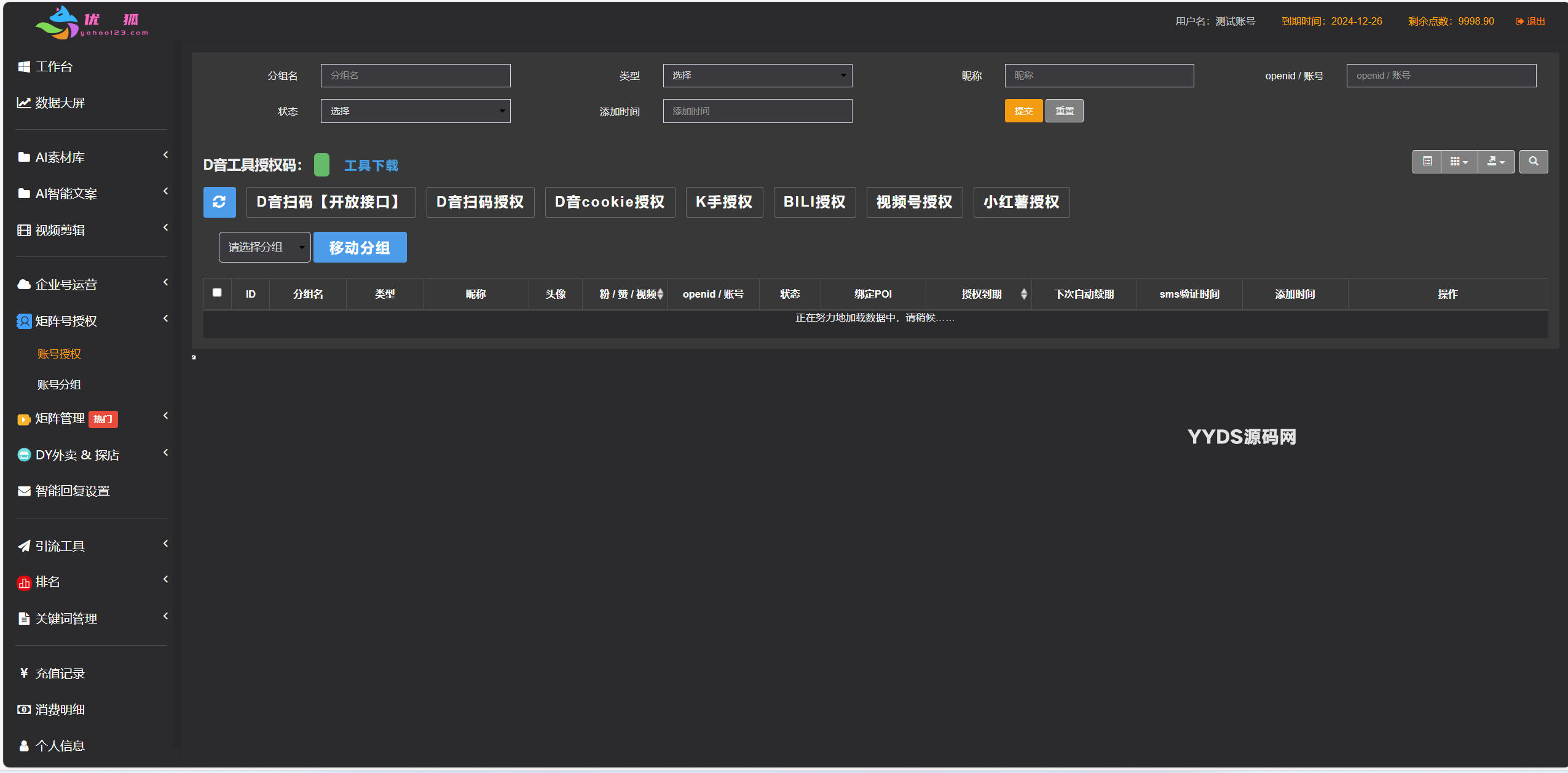
Task: Click the export icon dropdown in toolbar
Action: point(1495,162)
